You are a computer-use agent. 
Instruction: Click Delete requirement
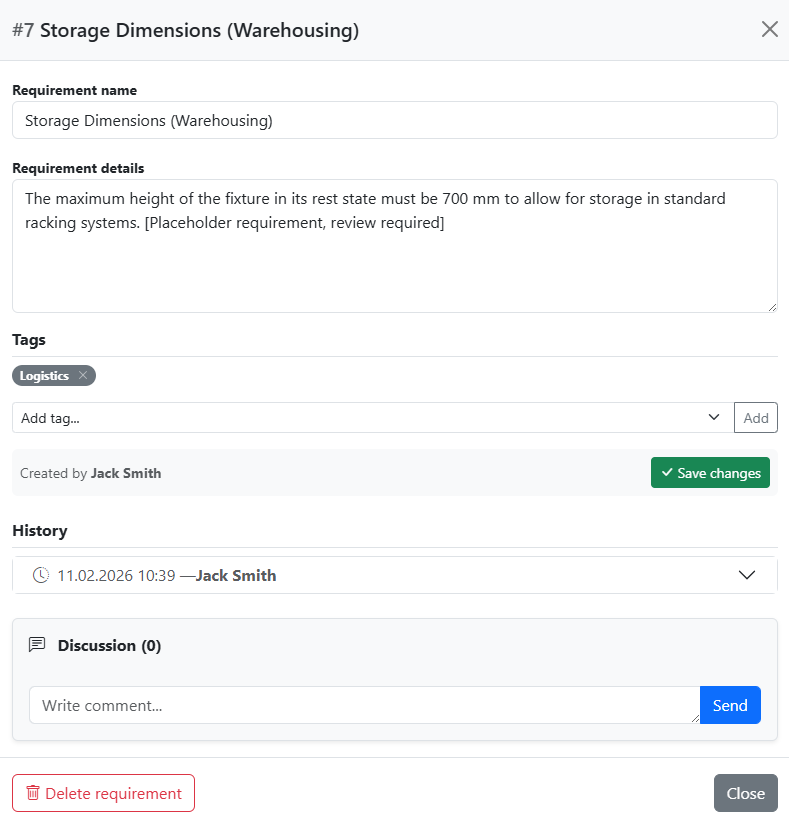click(x=103, y=792)
